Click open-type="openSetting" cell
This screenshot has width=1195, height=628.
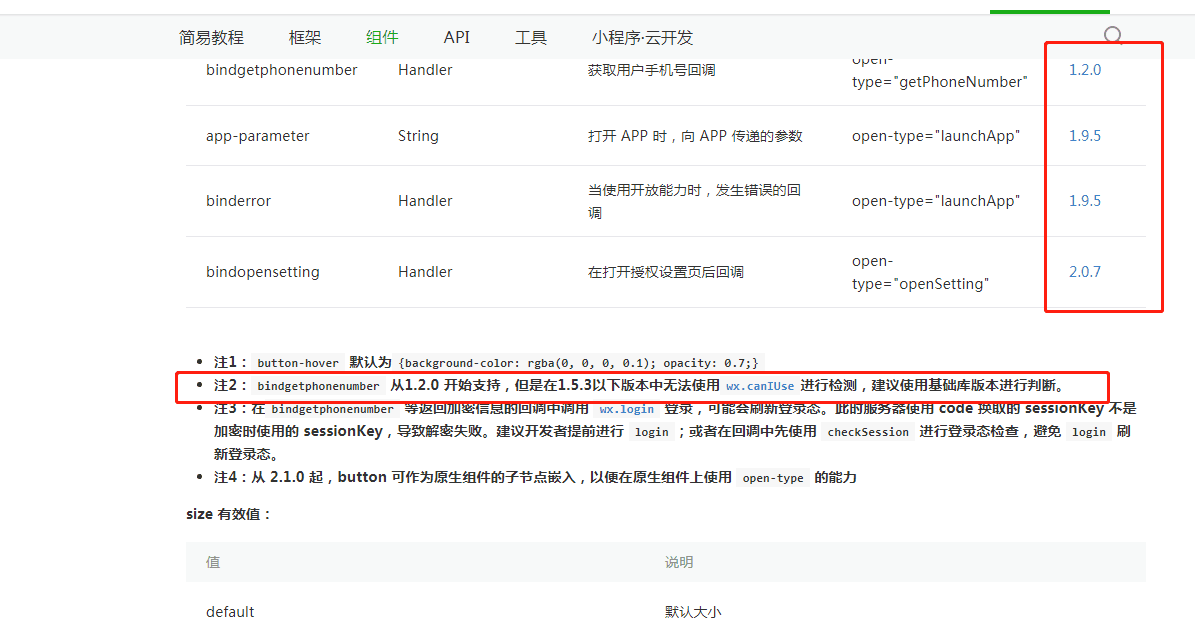pyautogui.click(x=921, y=272)
